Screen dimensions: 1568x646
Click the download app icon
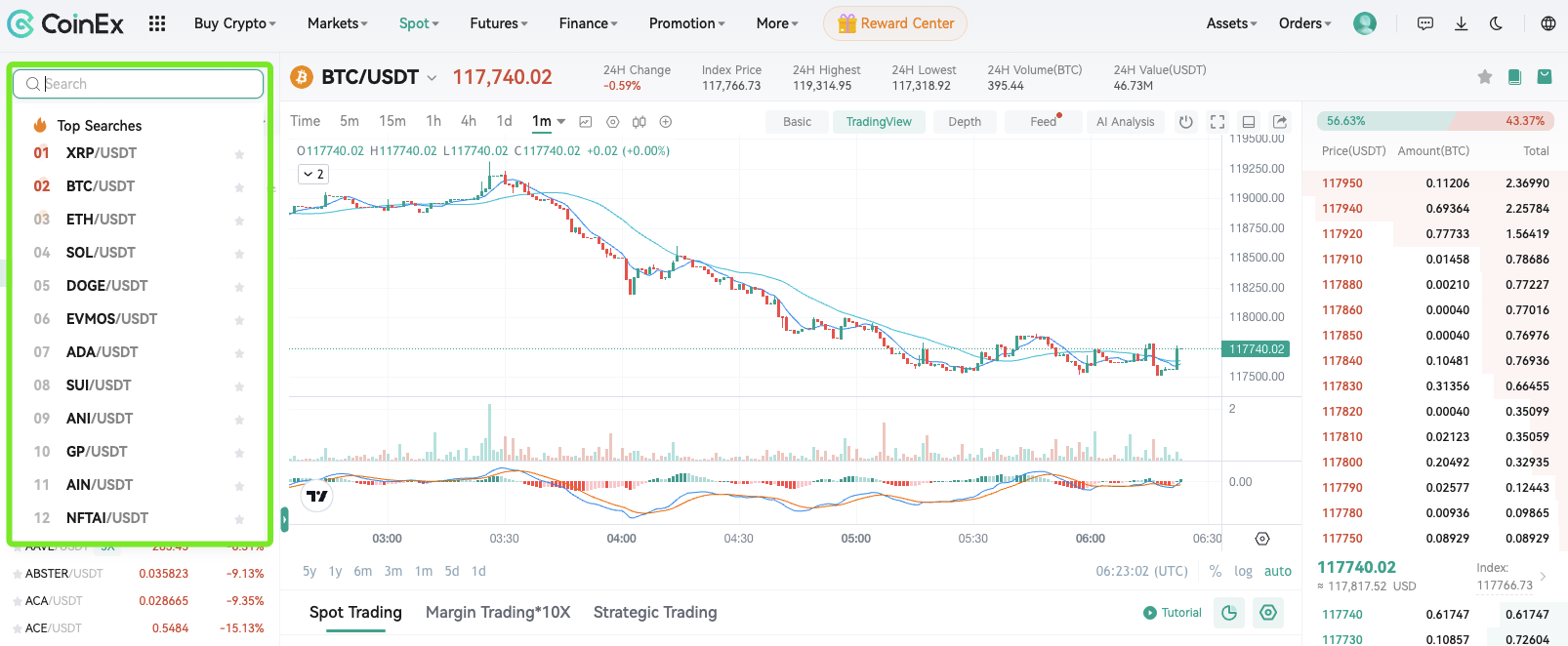pyautogui.click(x=1462, y=23)
